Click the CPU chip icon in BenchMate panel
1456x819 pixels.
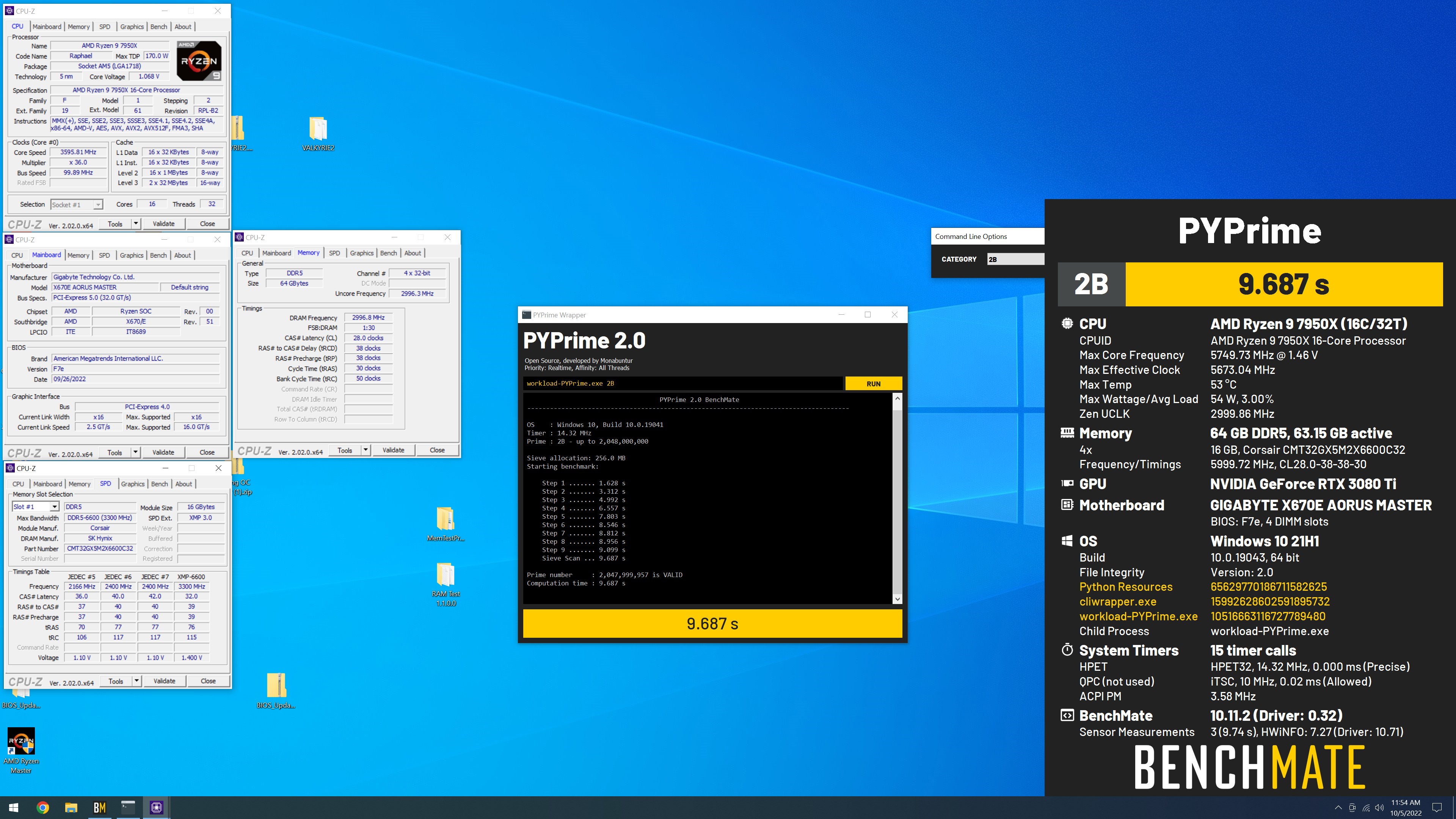1067,324
